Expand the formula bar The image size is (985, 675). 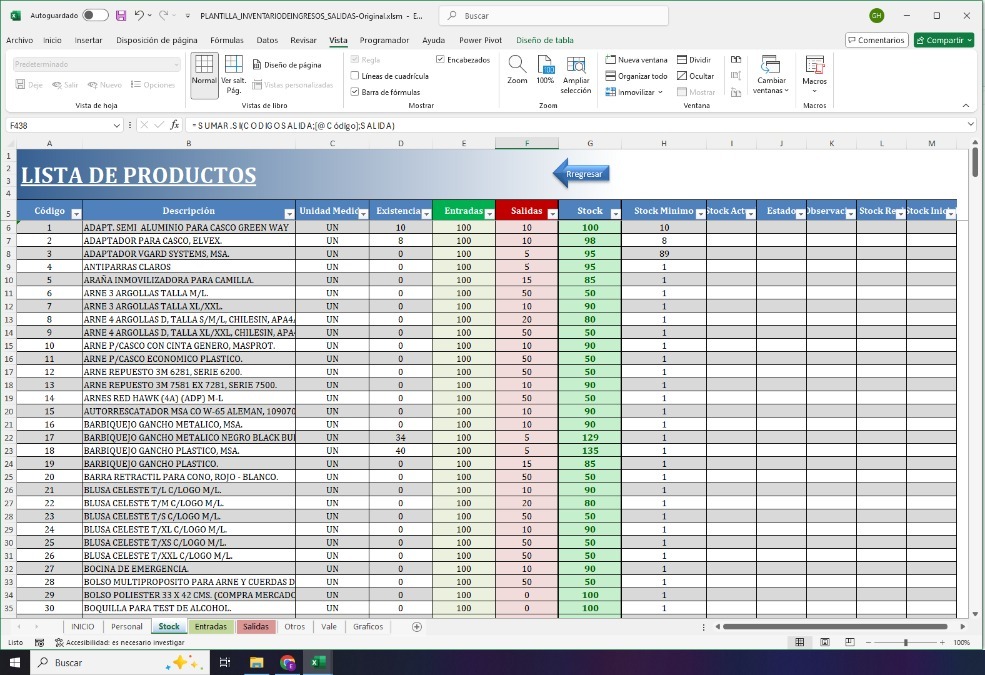[971, 125]
